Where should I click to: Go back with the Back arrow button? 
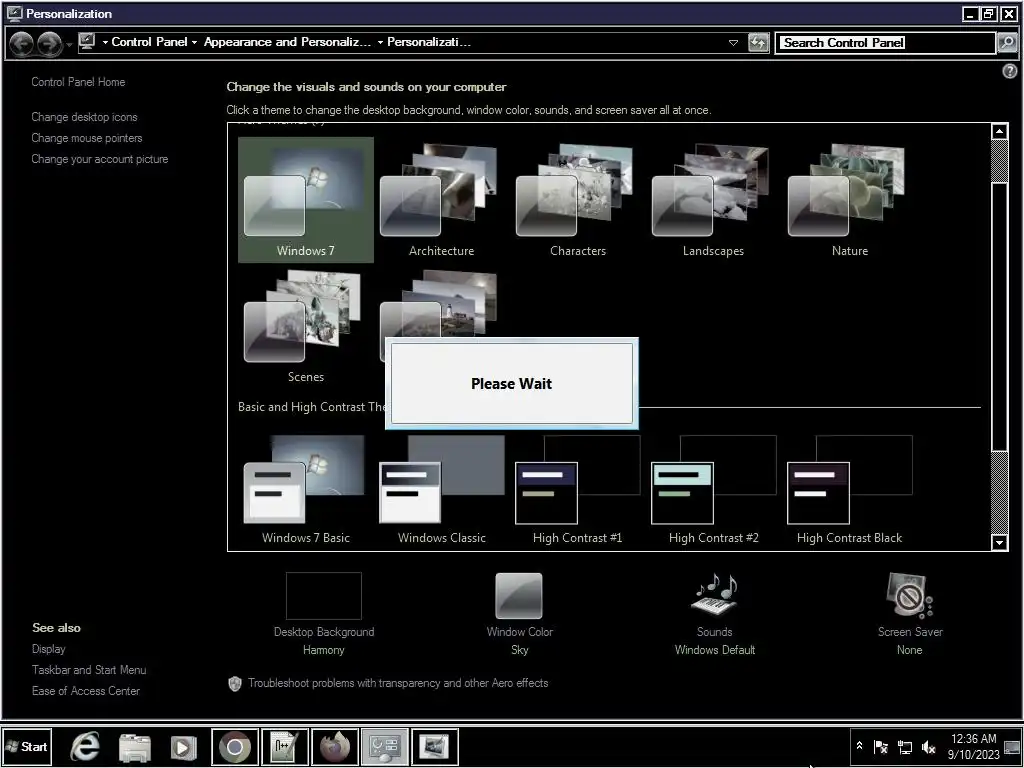coord(22,43)
